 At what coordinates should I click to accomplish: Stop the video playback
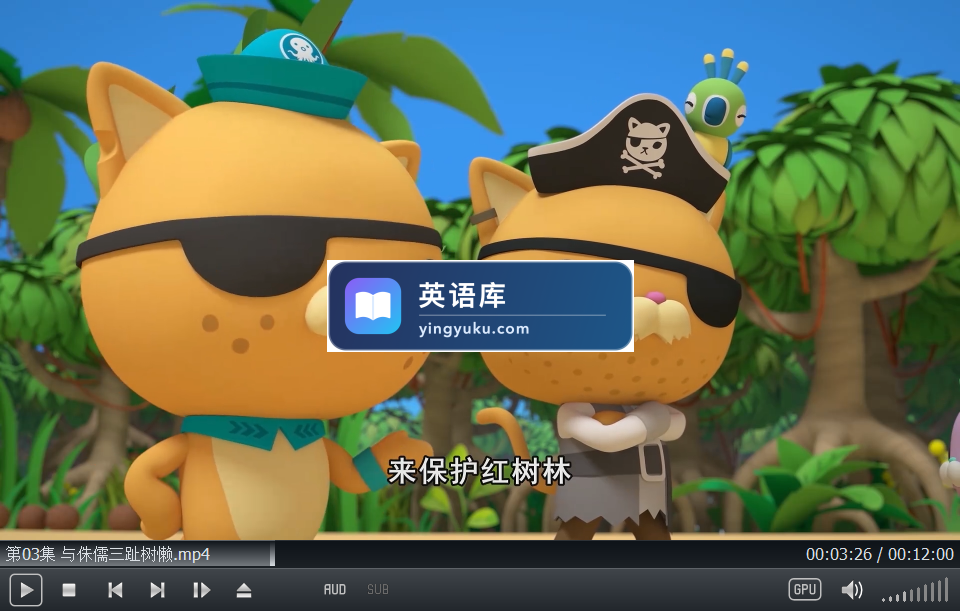click(69, 590)
